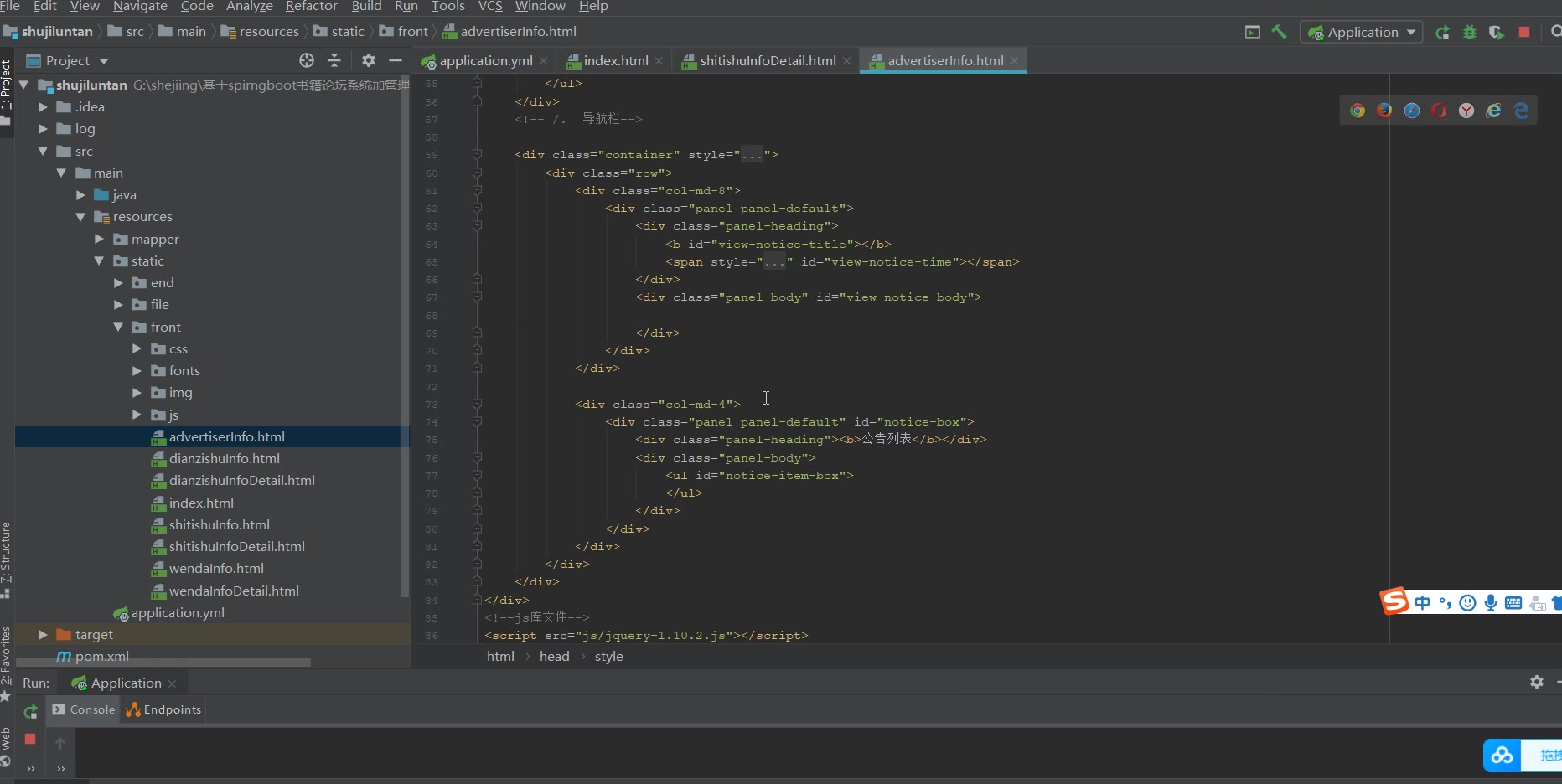Image resolution: width=1562 pixels, height=784 pixels.
Task: Open page in Firefox browser icon
Action: (1384, 111)
